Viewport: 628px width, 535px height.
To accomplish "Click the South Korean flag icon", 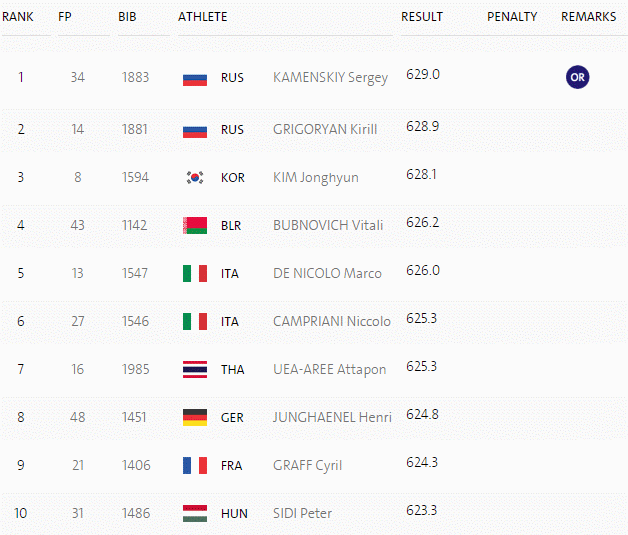I will [x=195, y=177].
